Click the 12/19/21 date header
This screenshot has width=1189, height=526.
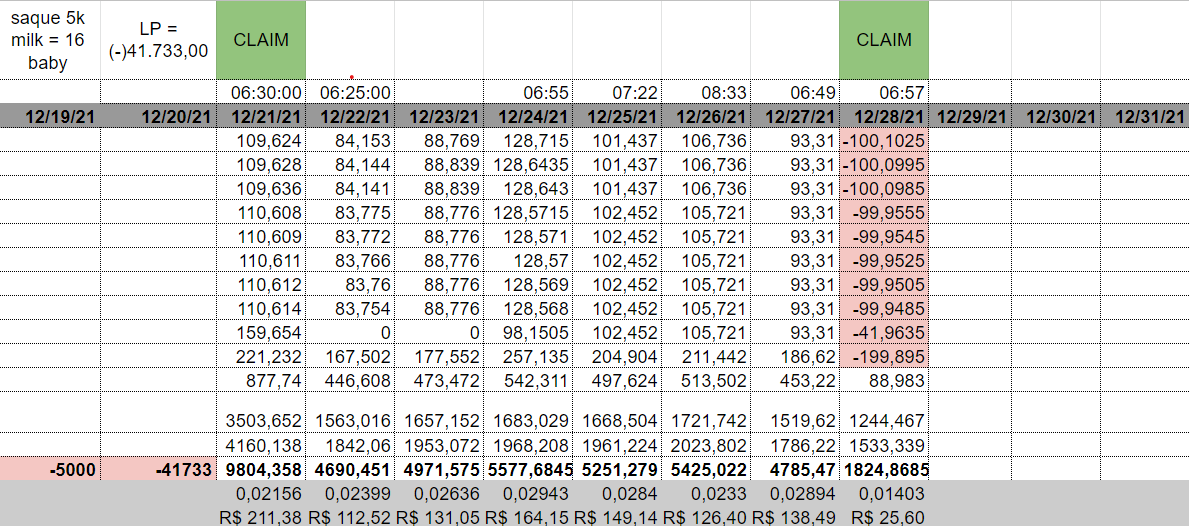point(50,116)
